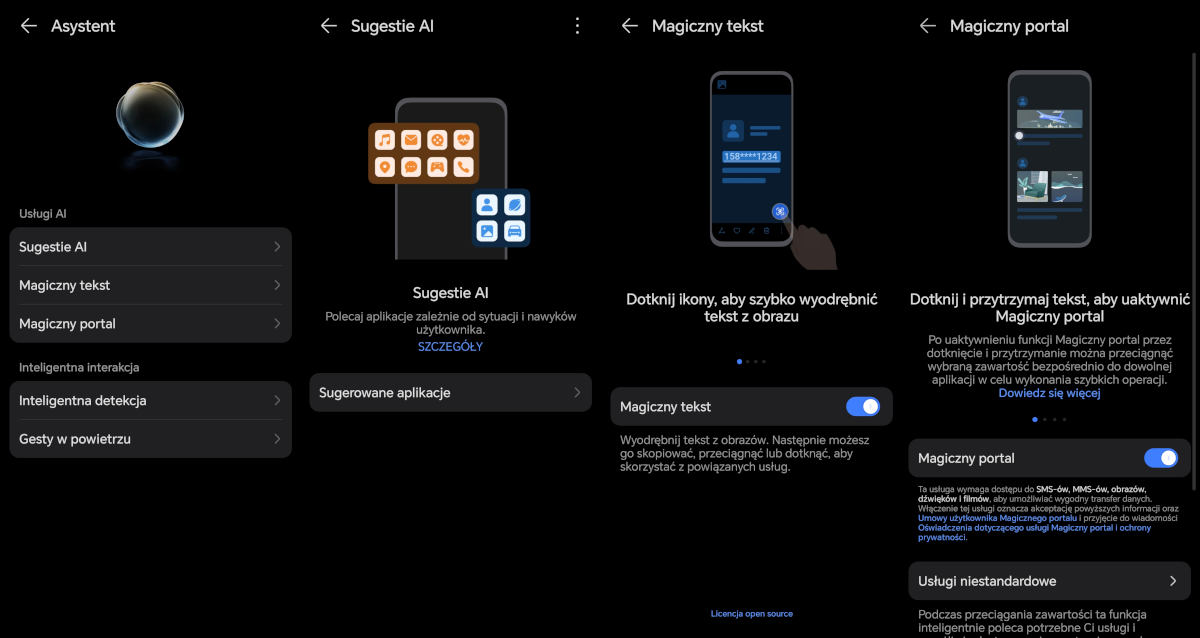Turn off the Magiczny portal switch
Screen dimensions: 1200x638
pyautogui.click(x=1160, y=458)
